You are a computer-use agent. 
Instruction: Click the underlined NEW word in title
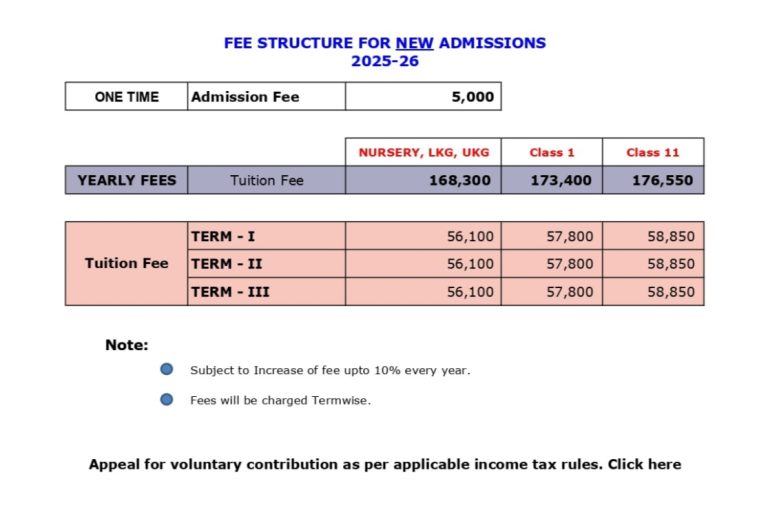point(414,43)
